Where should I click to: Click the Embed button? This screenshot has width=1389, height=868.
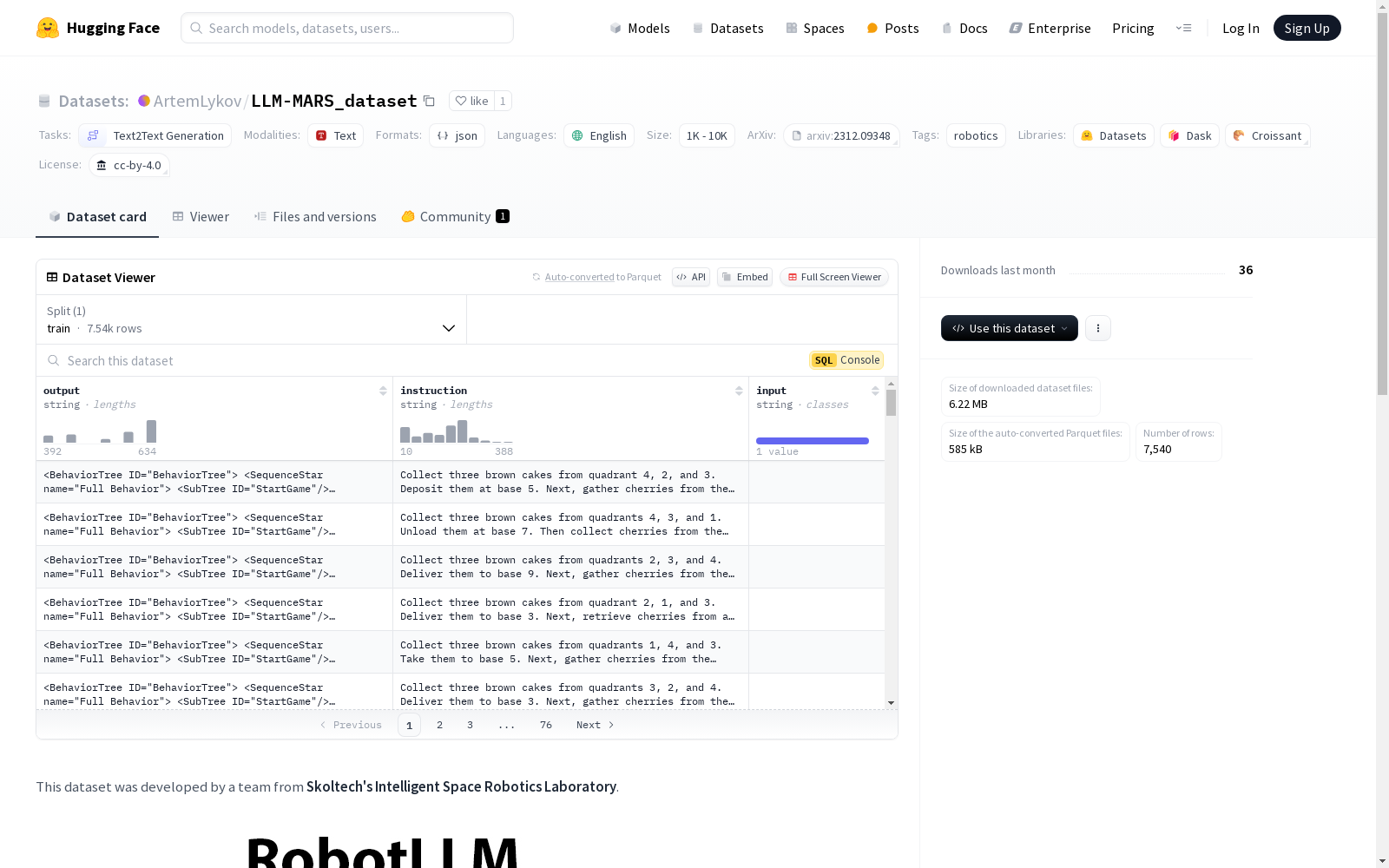pyautogui.click(x=745, y=277)
